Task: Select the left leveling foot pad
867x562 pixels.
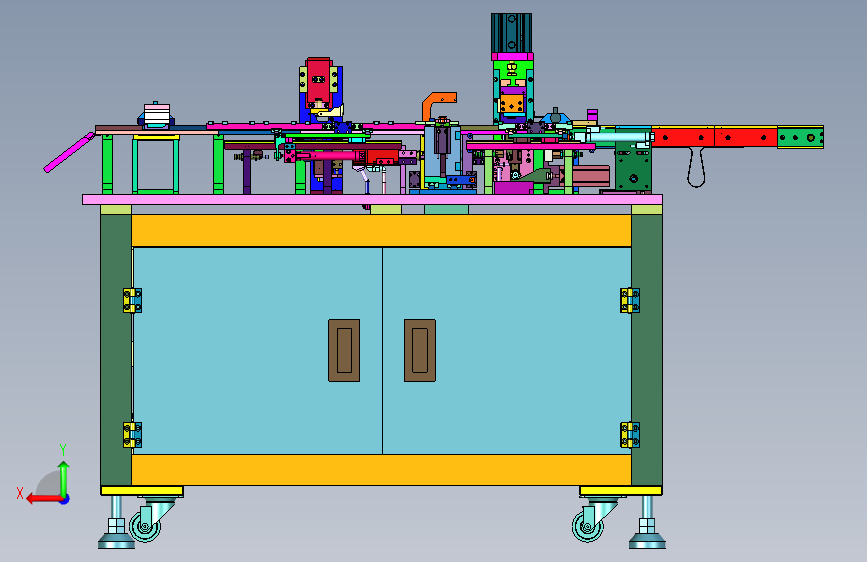Action: (x=116, y=541)
